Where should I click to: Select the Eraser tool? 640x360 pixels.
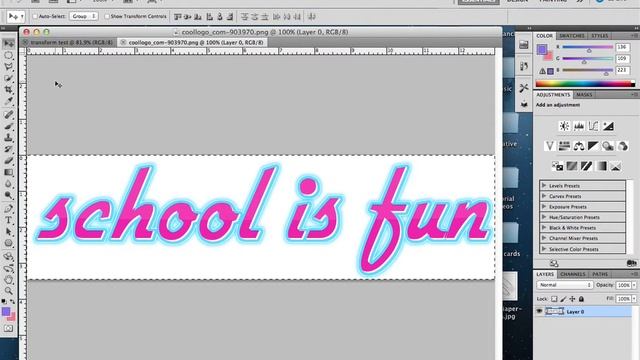(x=9, y=161)
